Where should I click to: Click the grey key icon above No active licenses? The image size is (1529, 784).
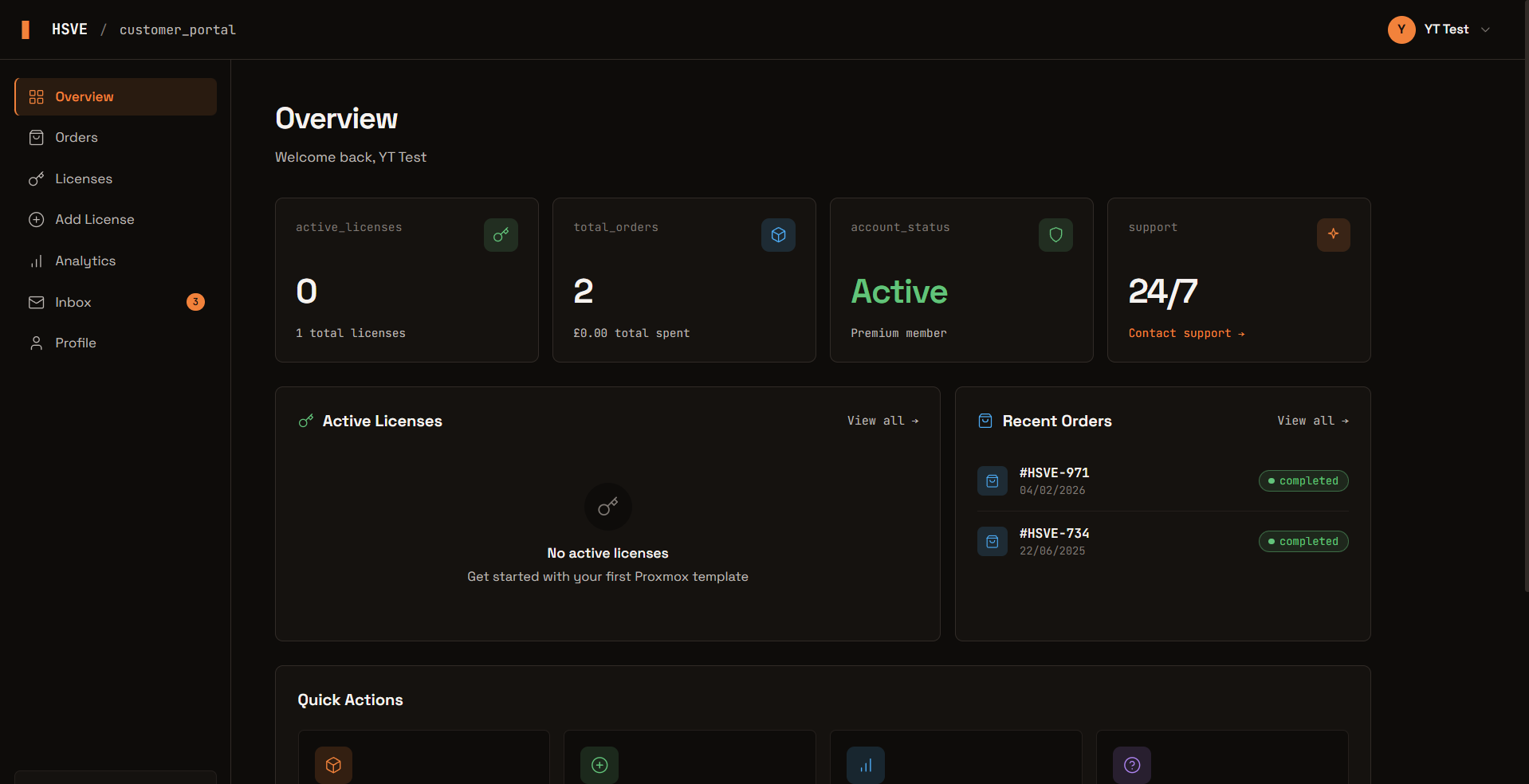point(608,507)
